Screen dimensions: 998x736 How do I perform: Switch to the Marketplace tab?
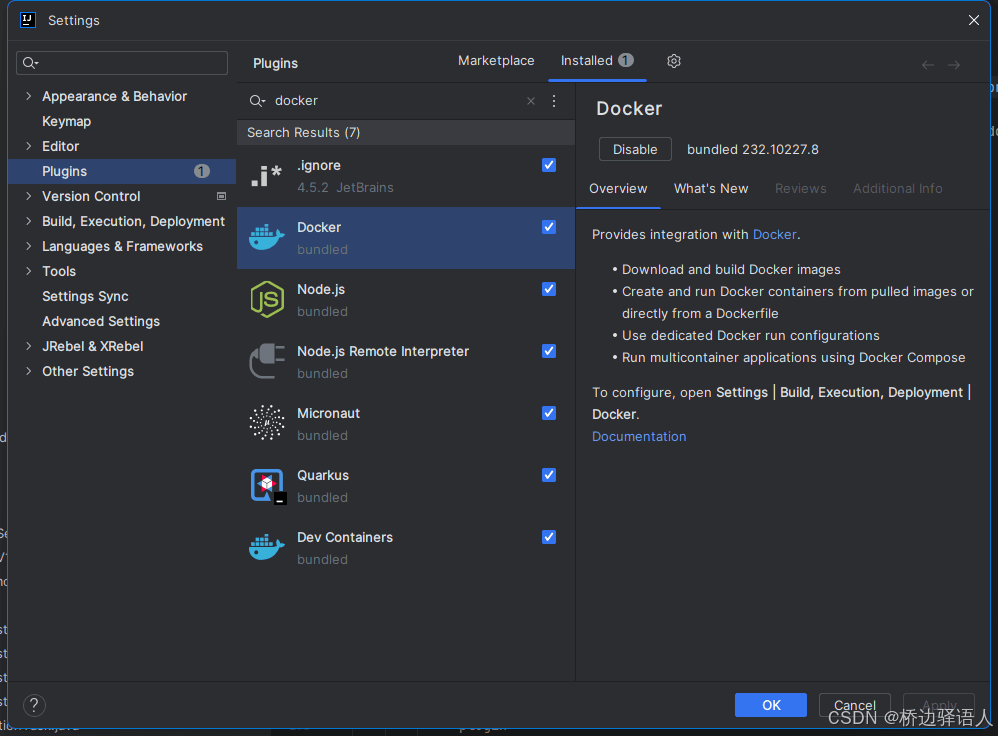[x=496, y=61]
